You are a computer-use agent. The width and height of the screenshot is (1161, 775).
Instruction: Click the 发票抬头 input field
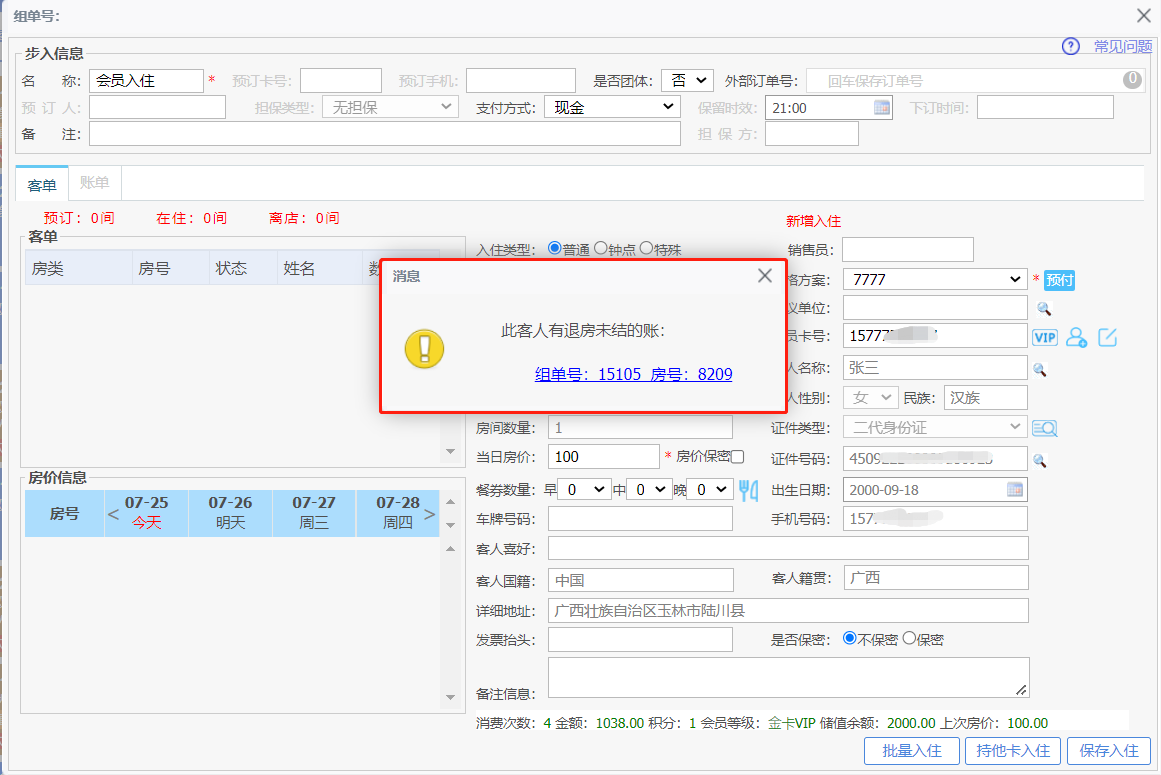pyautogui.click(x=640, y=640)
